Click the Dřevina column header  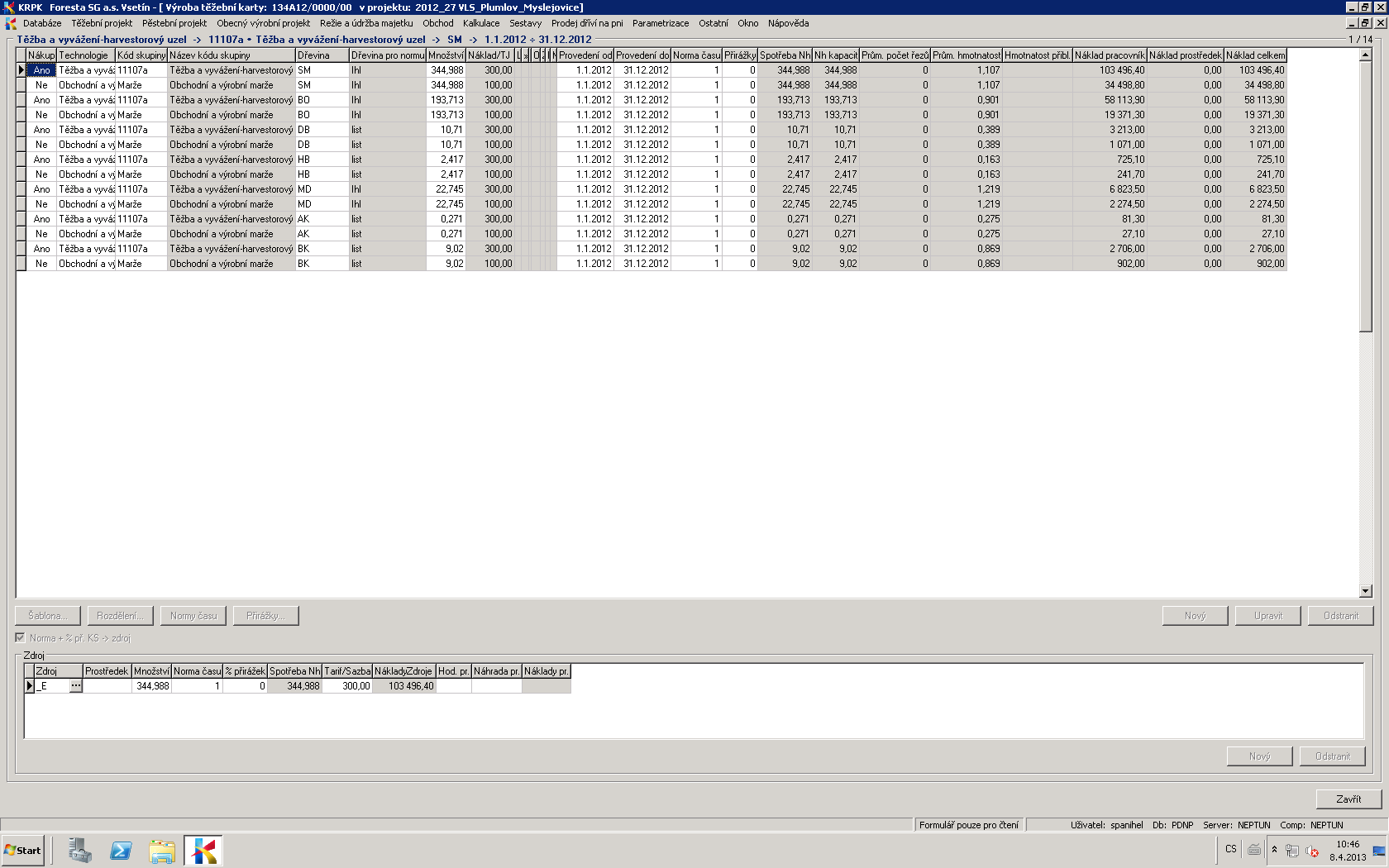point(322,55)
